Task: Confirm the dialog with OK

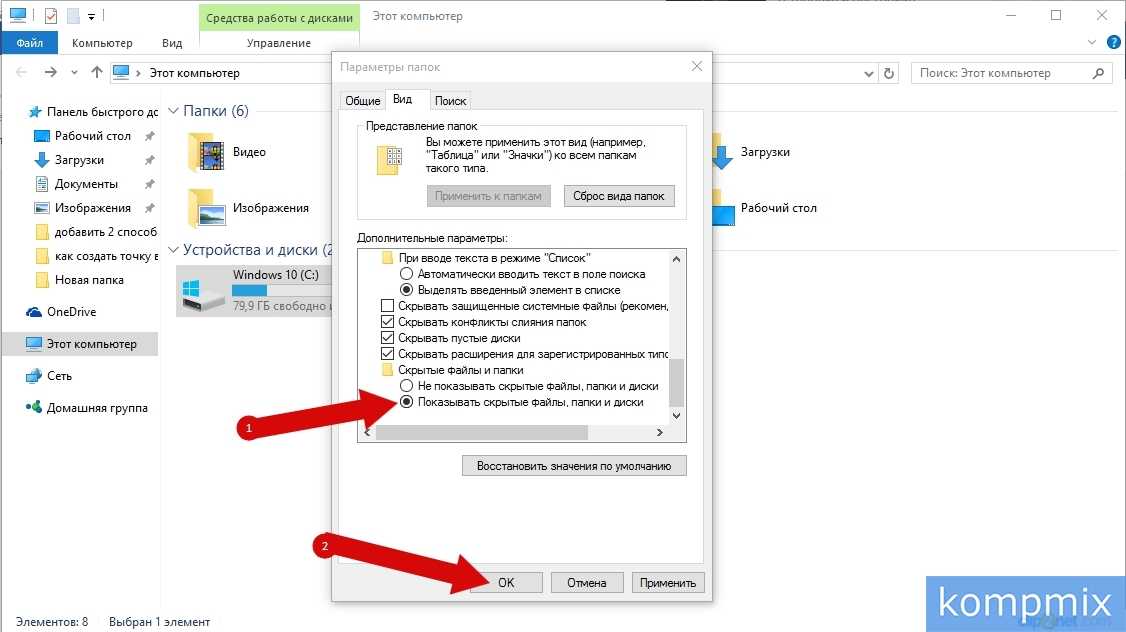Action: (x=506, y=582)
